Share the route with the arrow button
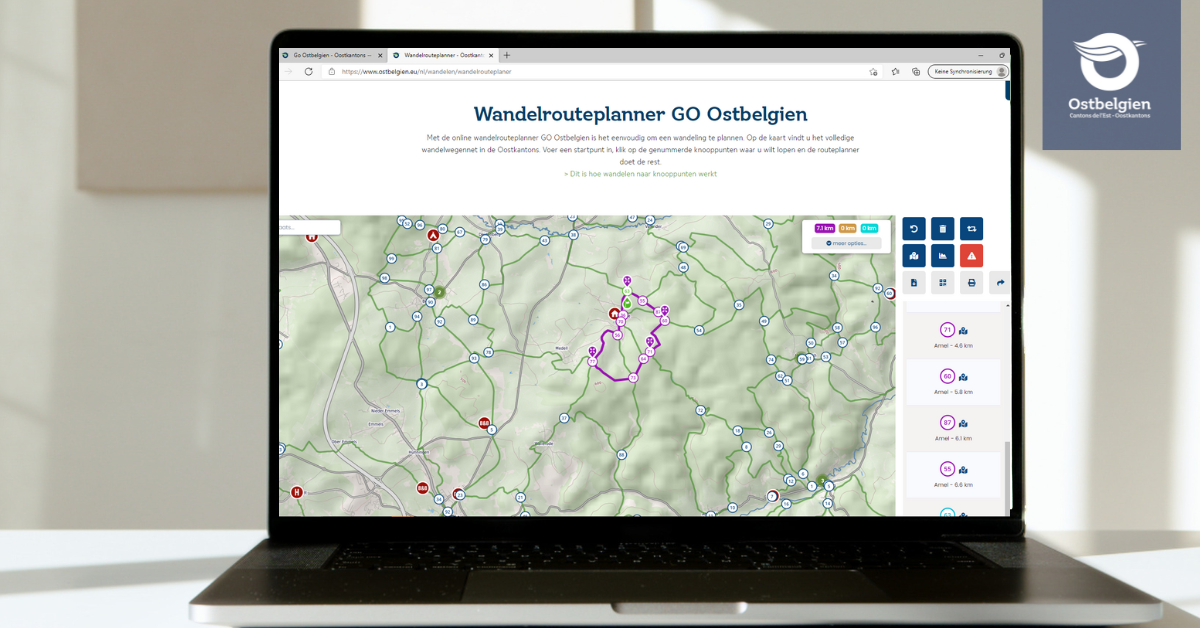The width and height of the screenshot is (1200, 628). 999,283
